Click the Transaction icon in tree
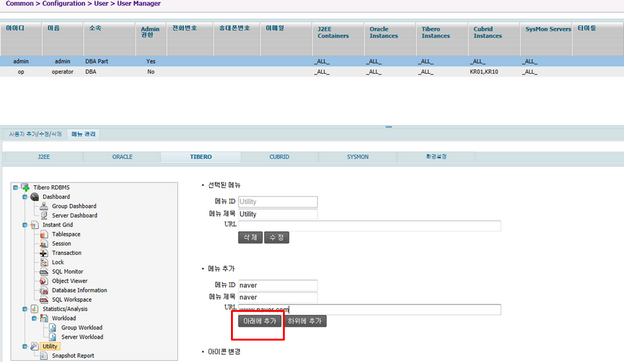Image resolution: width=624 pixels, height=362 pixels. point(44,253)
